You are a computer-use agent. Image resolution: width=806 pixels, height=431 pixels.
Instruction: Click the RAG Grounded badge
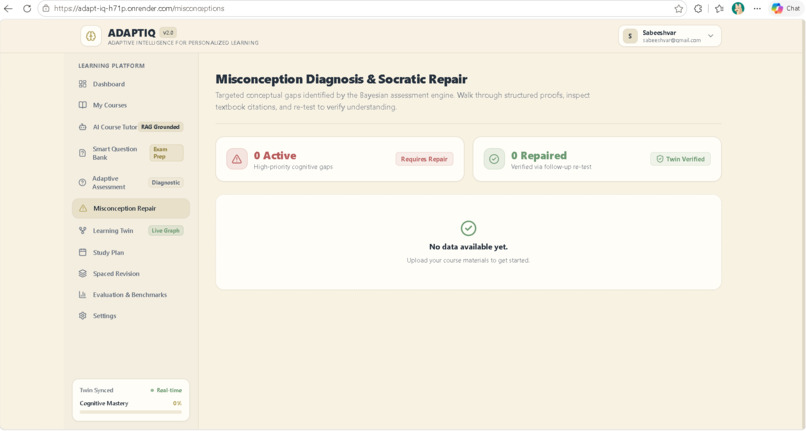160,127
